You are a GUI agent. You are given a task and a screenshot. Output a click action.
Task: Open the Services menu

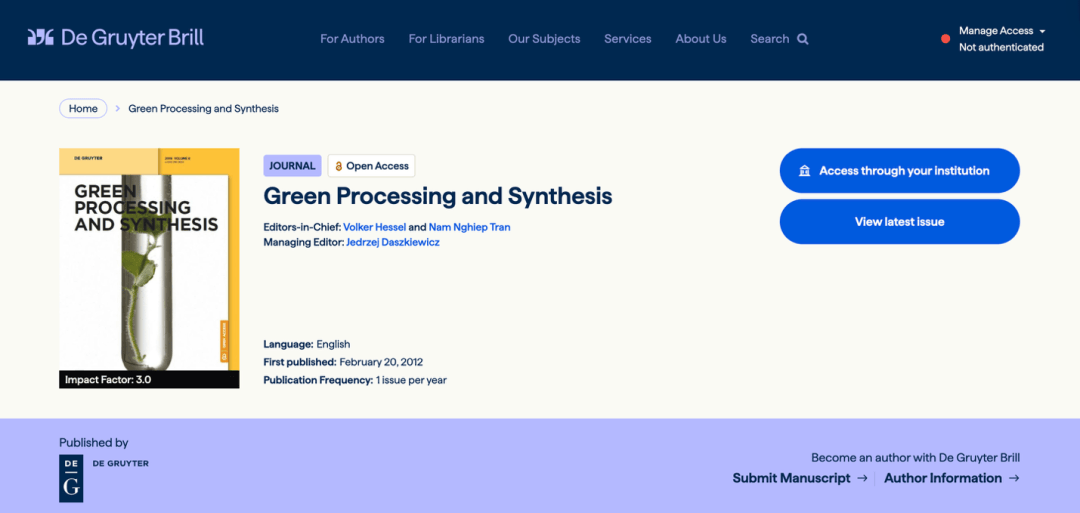pos(627,39)
